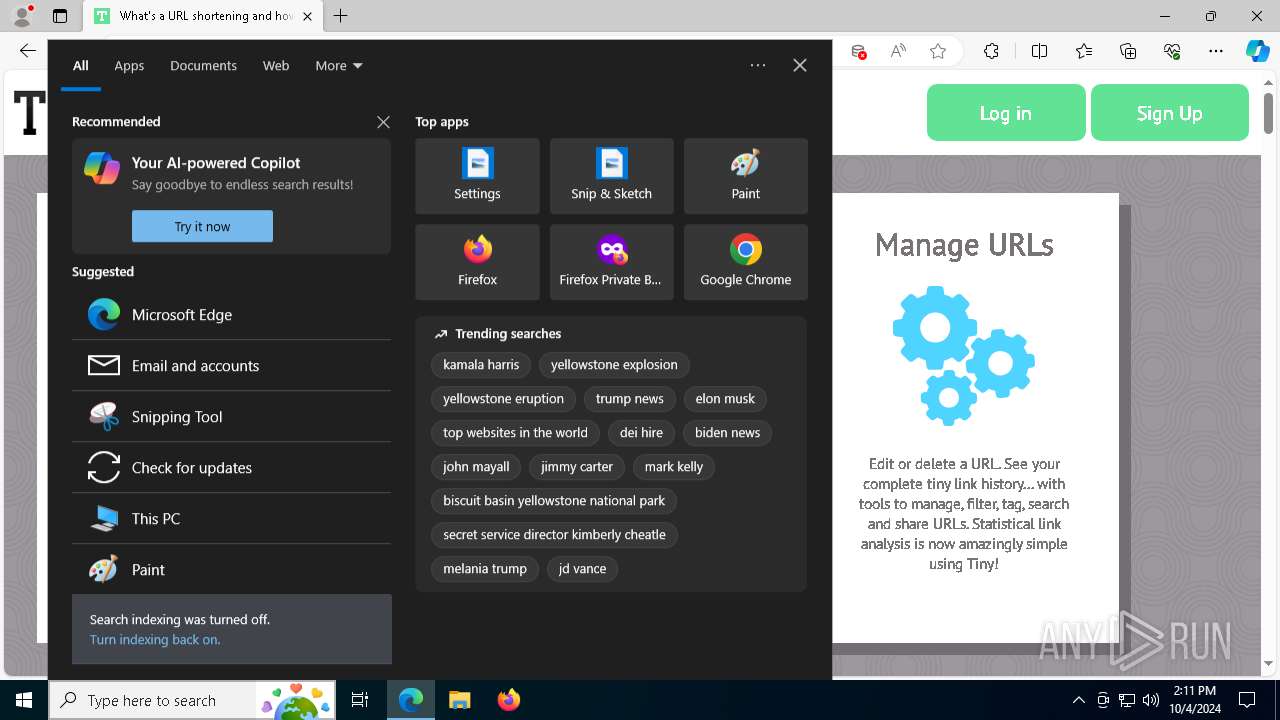Open Firefox Private Browsing tile

coord(611,262)
